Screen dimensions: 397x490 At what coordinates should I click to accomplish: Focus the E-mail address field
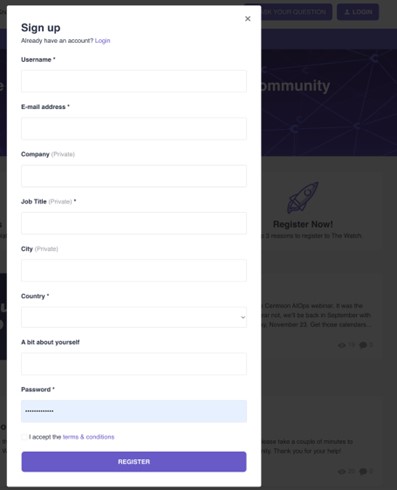pyautogui.click(x=134, y=128)
